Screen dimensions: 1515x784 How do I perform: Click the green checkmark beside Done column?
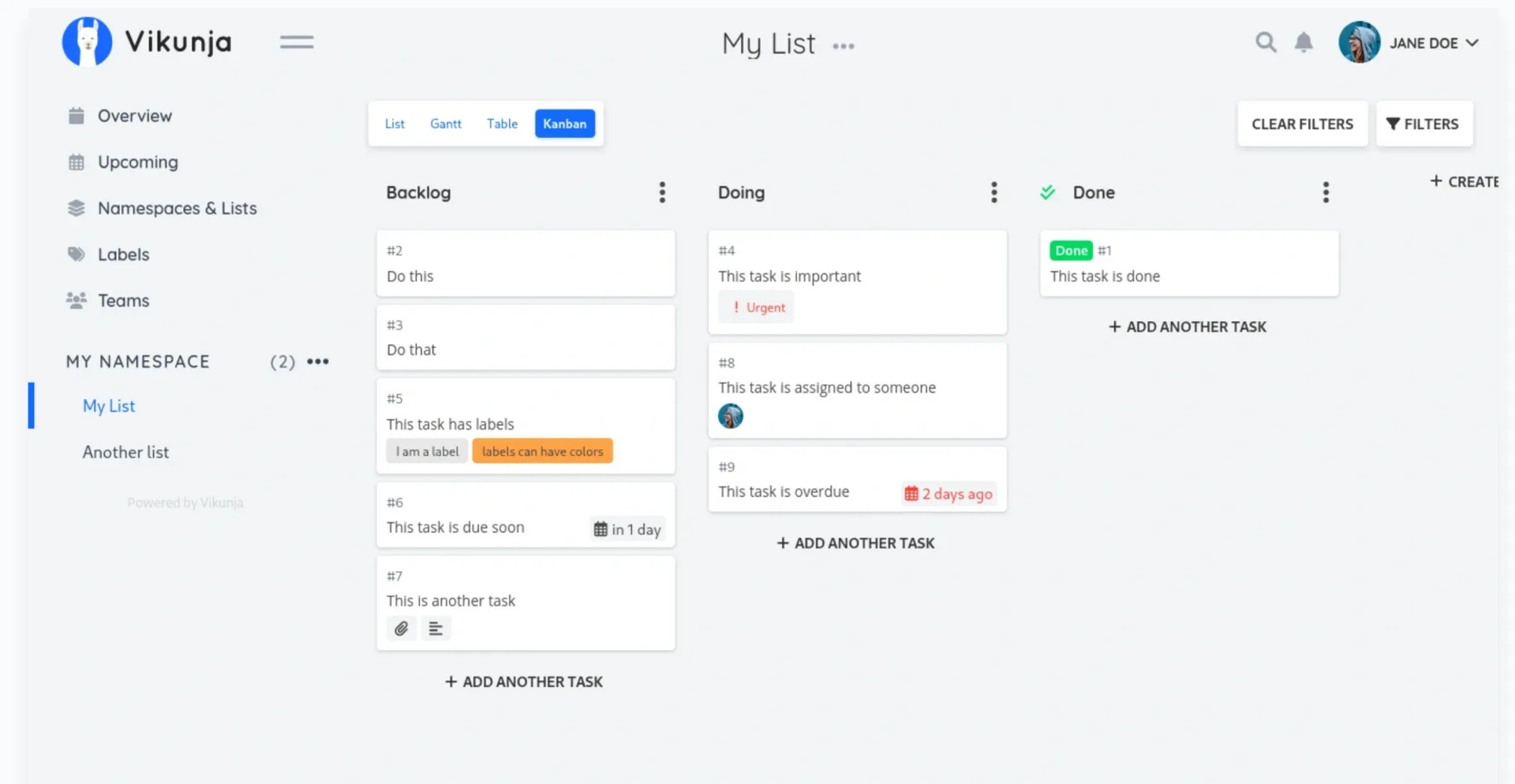[1047, 192]
